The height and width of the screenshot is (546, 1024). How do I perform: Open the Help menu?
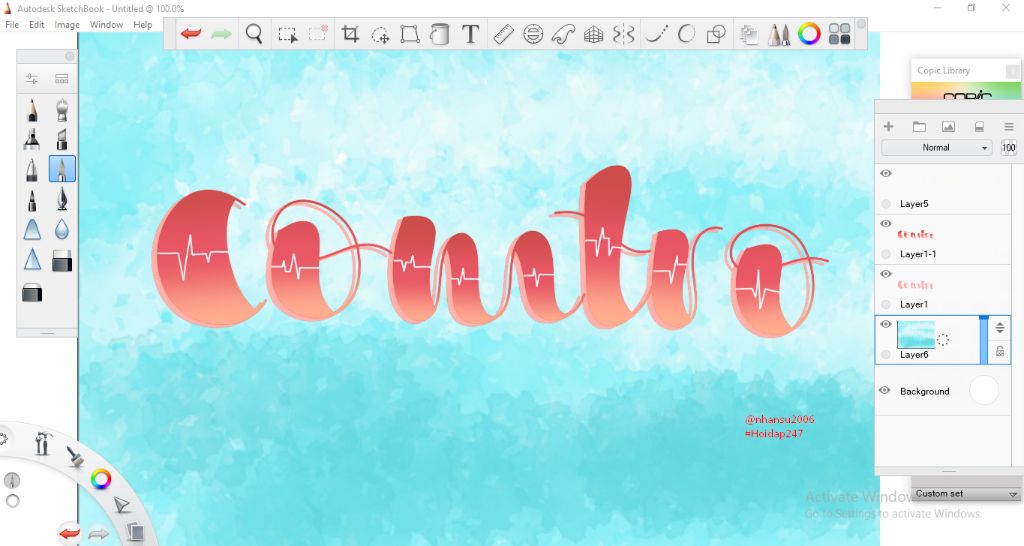pos(142,25)
